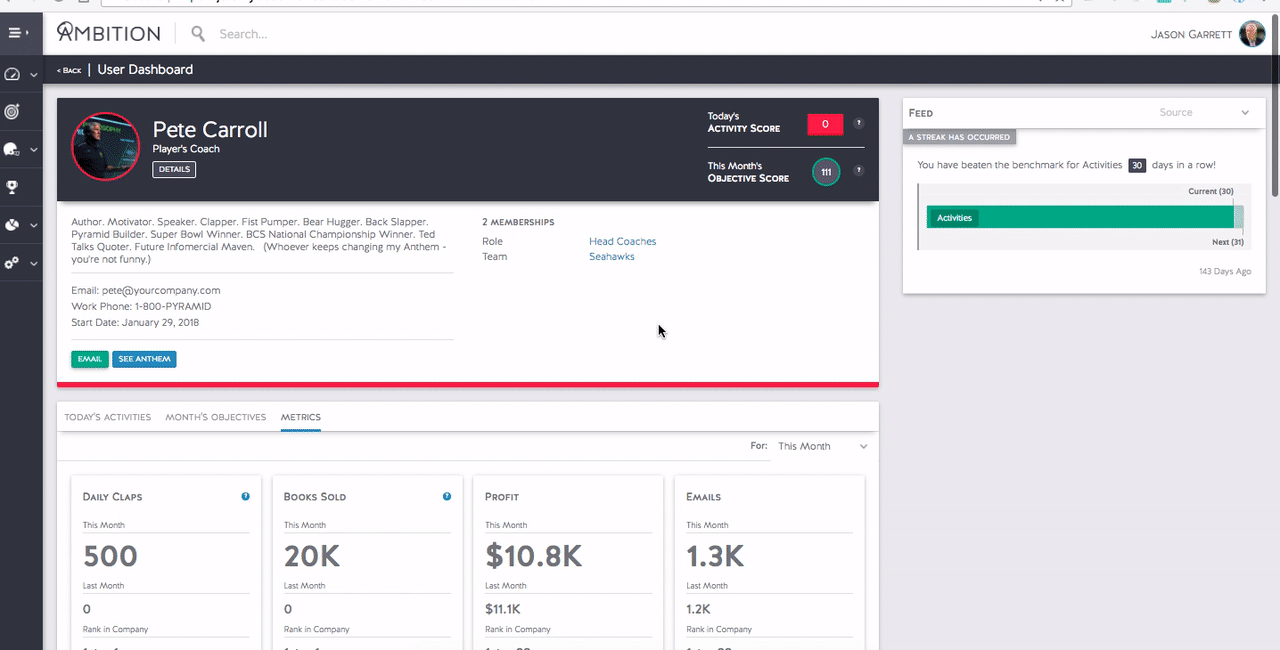Open the This Month period dropdown
1280x650 pixels.
click(823, 446)
